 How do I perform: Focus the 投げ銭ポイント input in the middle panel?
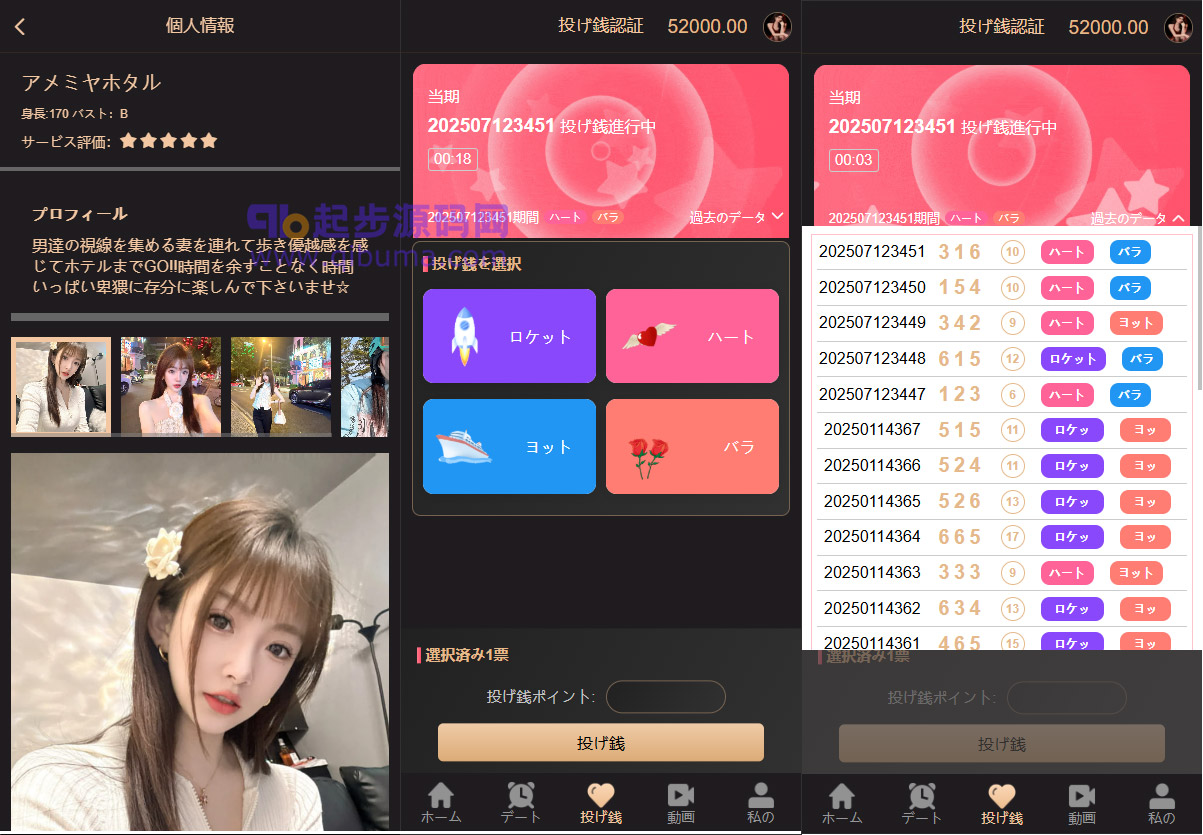point(666,697)
